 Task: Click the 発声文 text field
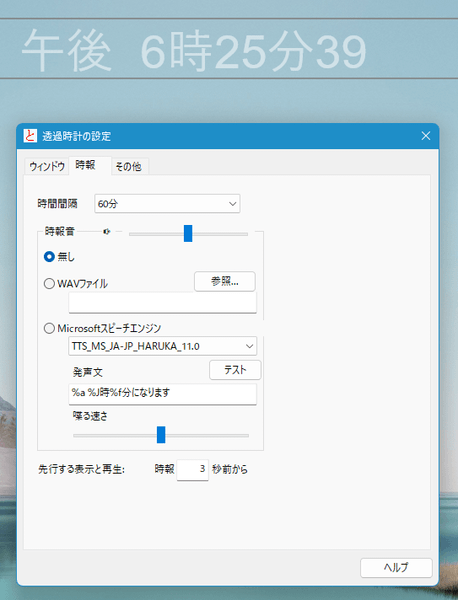tap(163, 394)
